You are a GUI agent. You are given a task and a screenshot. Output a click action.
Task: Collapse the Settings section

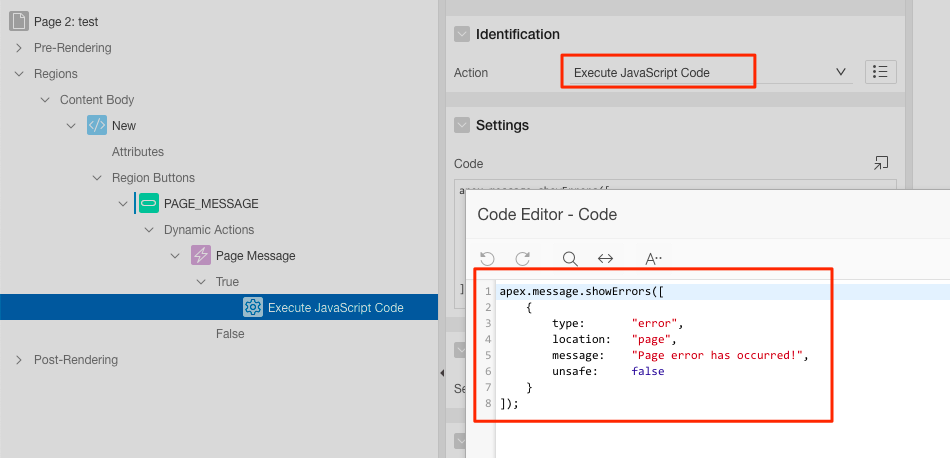click(462, 125)
